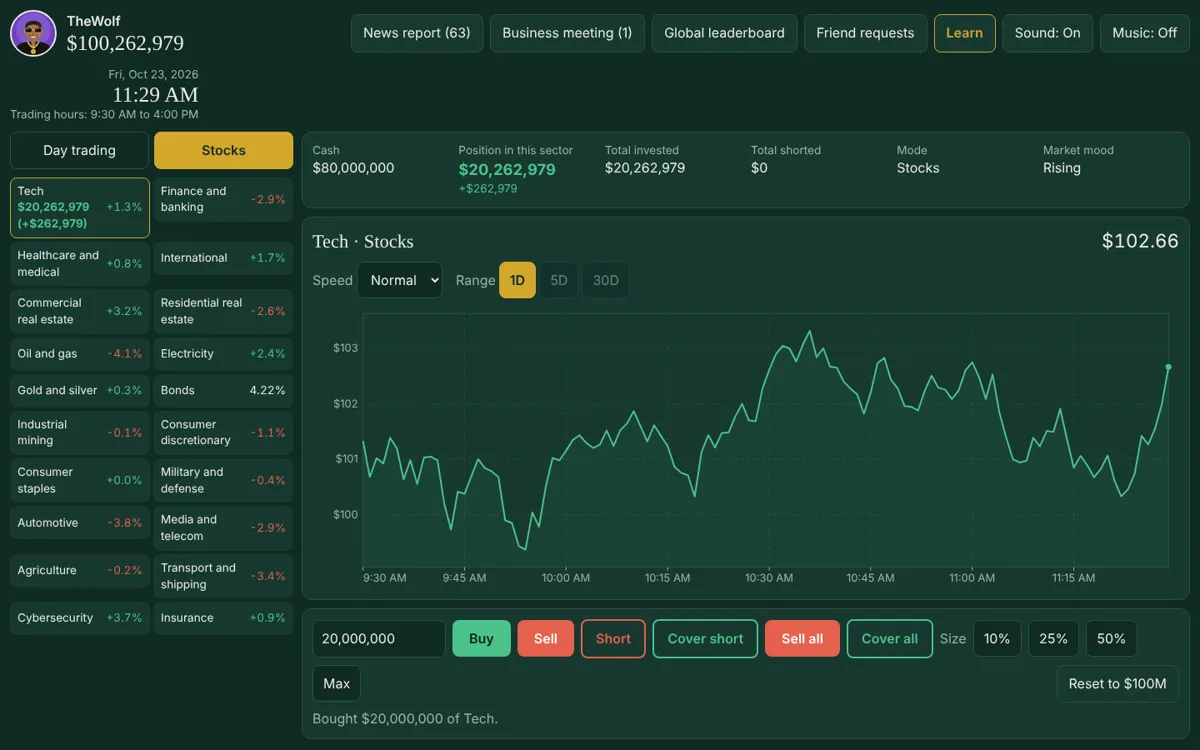Open Friend requests
Screen dimensions: 1200x750
(865, 33)
